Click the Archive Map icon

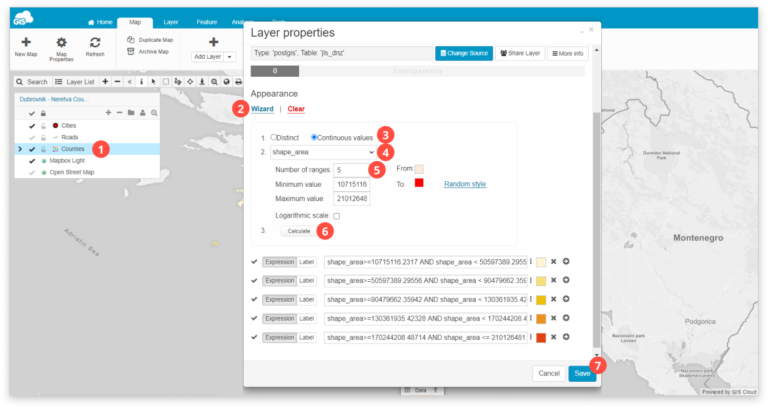(132, 51)
